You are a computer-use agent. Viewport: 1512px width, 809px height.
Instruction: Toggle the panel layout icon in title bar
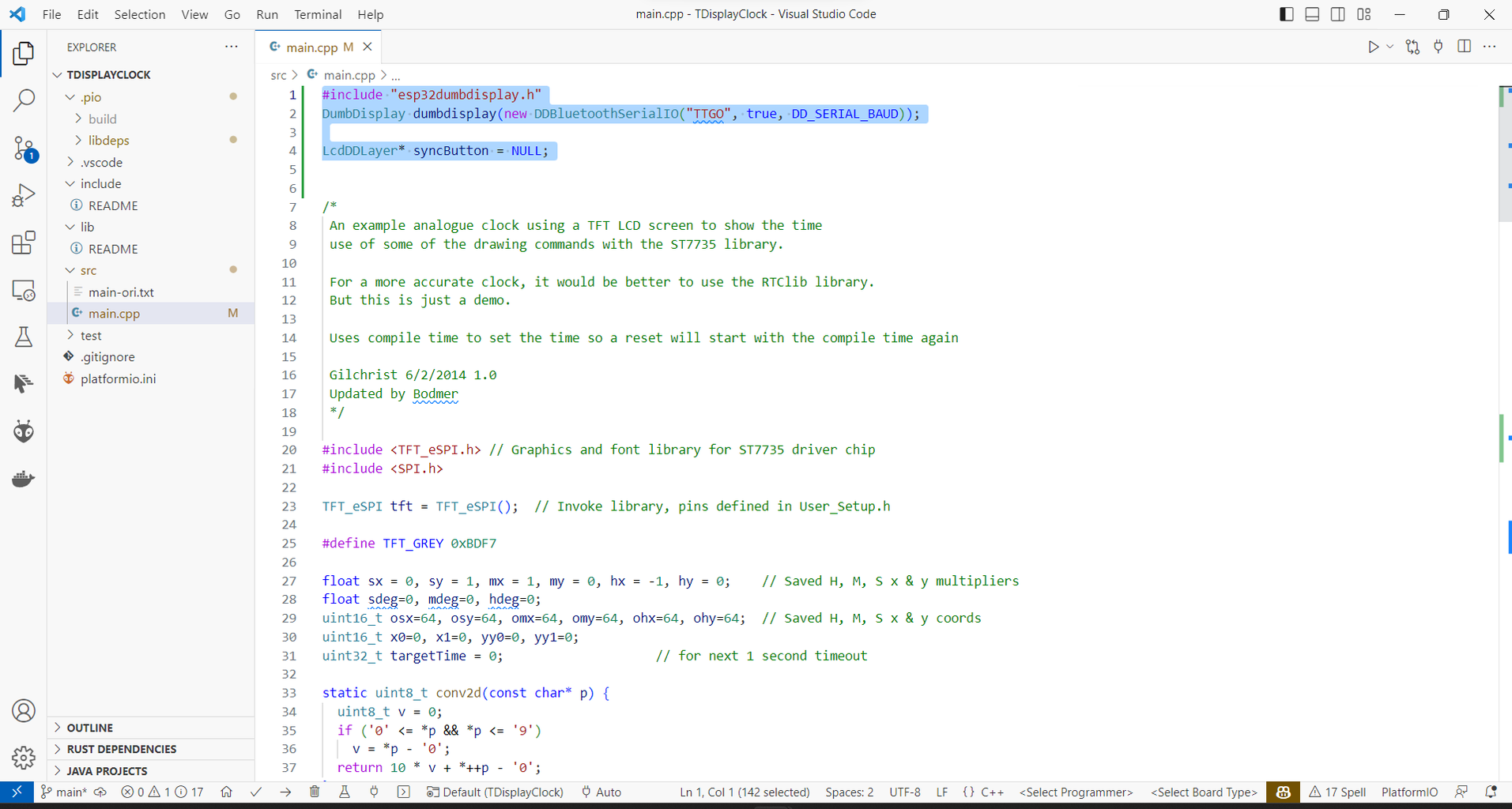tap(1312, 14)
